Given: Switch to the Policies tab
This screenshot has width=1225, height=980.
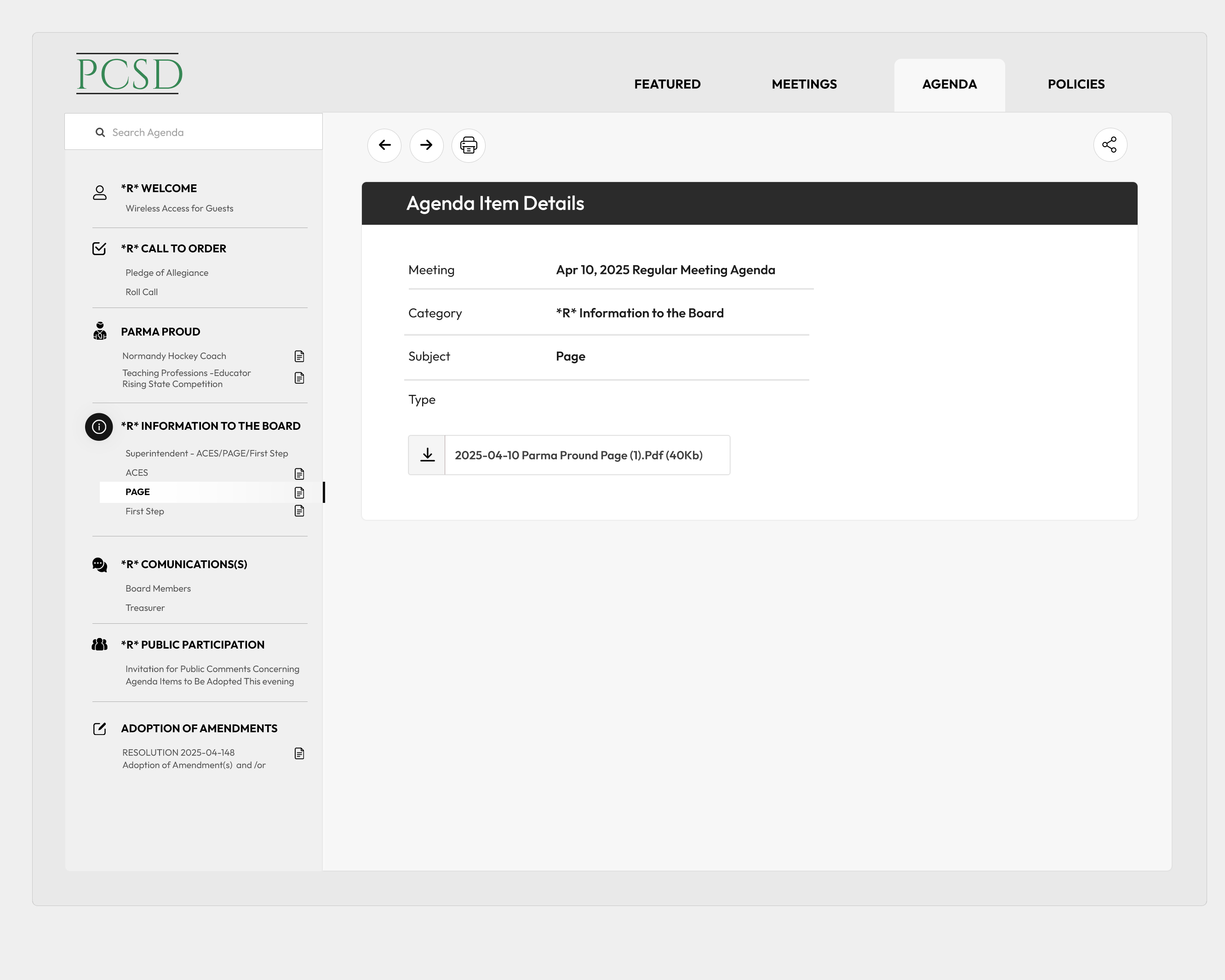Looking at the screenshot, I should [1076, 84].
